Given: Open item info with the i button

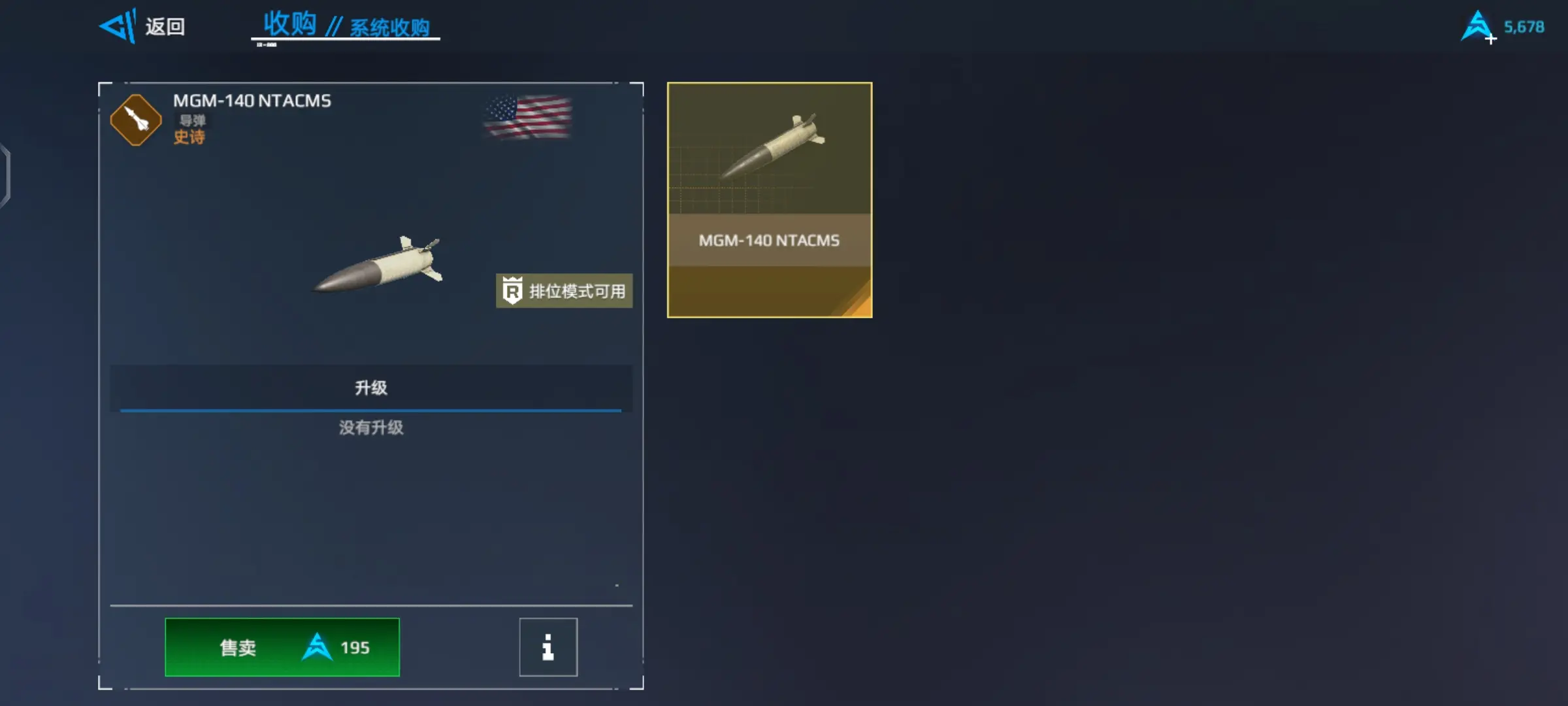Looking at the screenshot, I should click(548, 647).
